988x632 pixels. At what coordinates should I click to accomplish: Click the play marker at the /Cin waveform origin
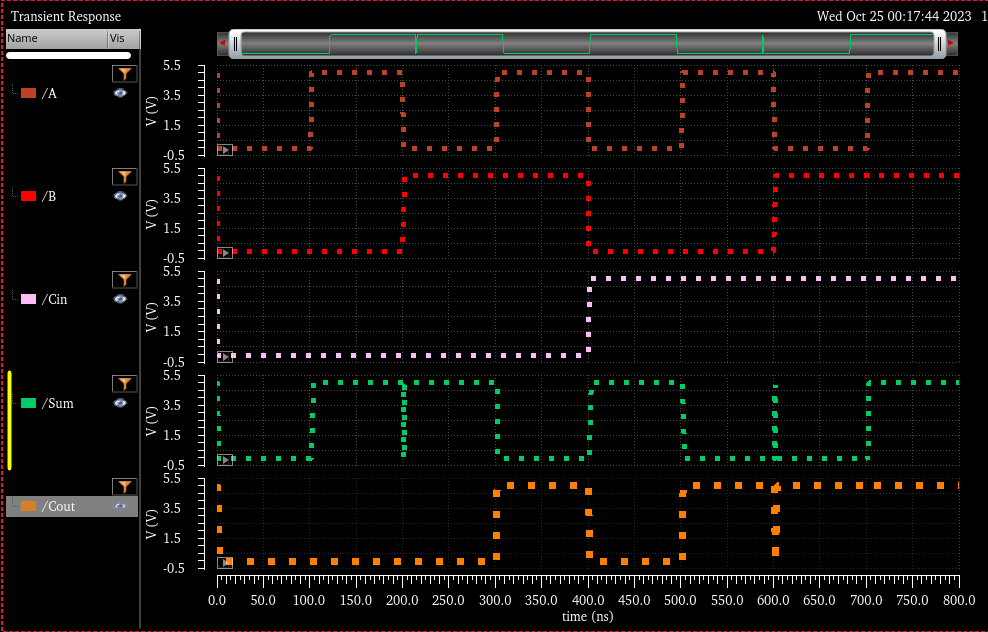click(x=225, y=356)
